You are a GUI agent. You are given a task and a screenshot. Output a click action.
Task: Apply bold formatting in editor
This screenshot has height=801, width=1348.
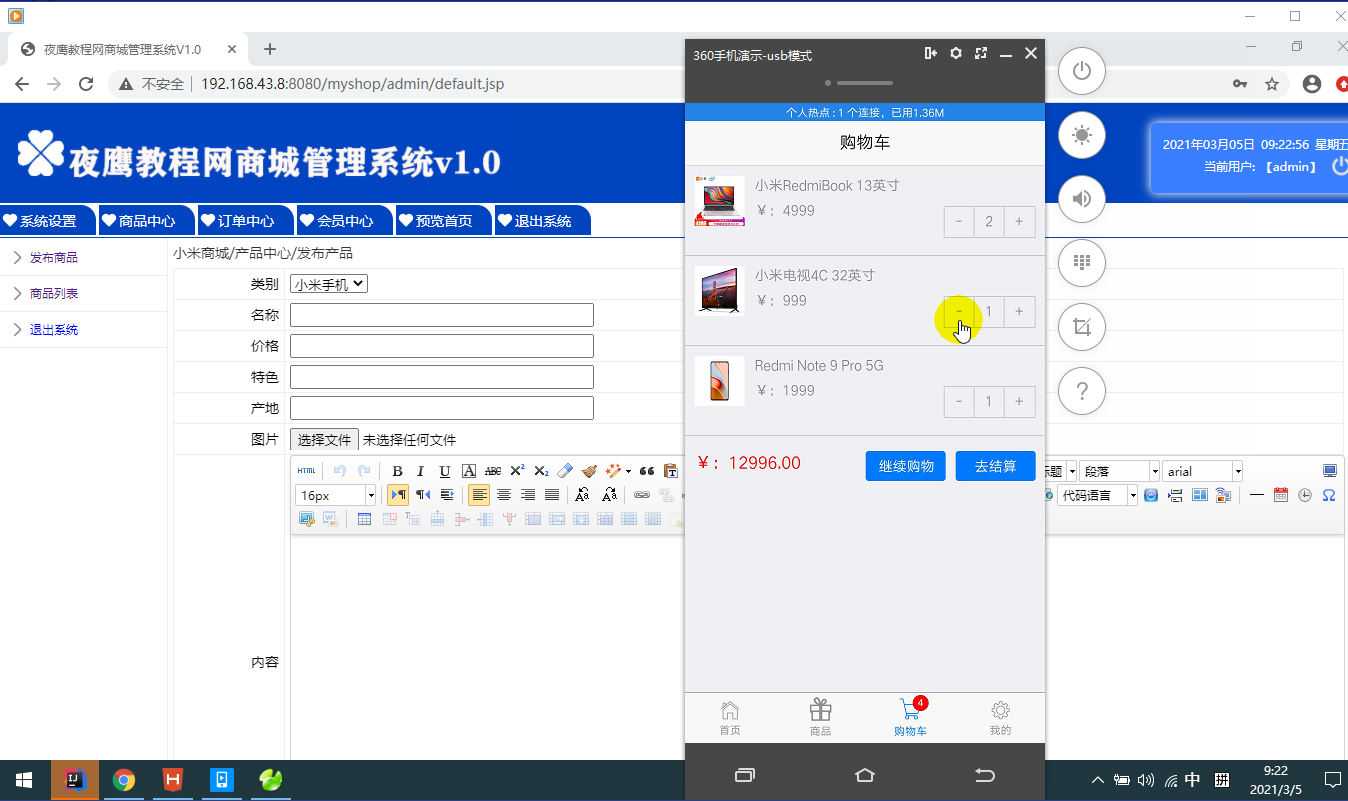click(x=397, y=471)
